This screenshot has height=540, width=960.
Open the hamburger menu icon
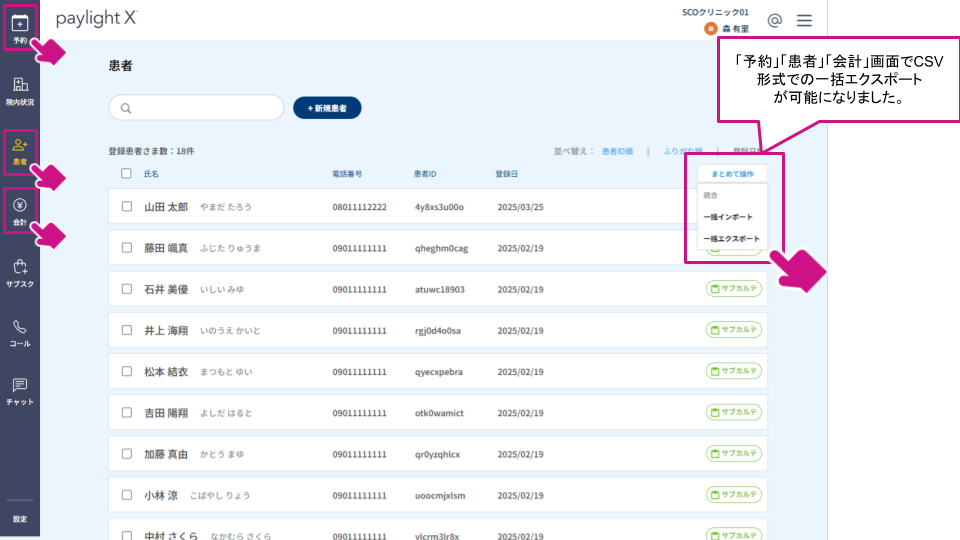804,21
